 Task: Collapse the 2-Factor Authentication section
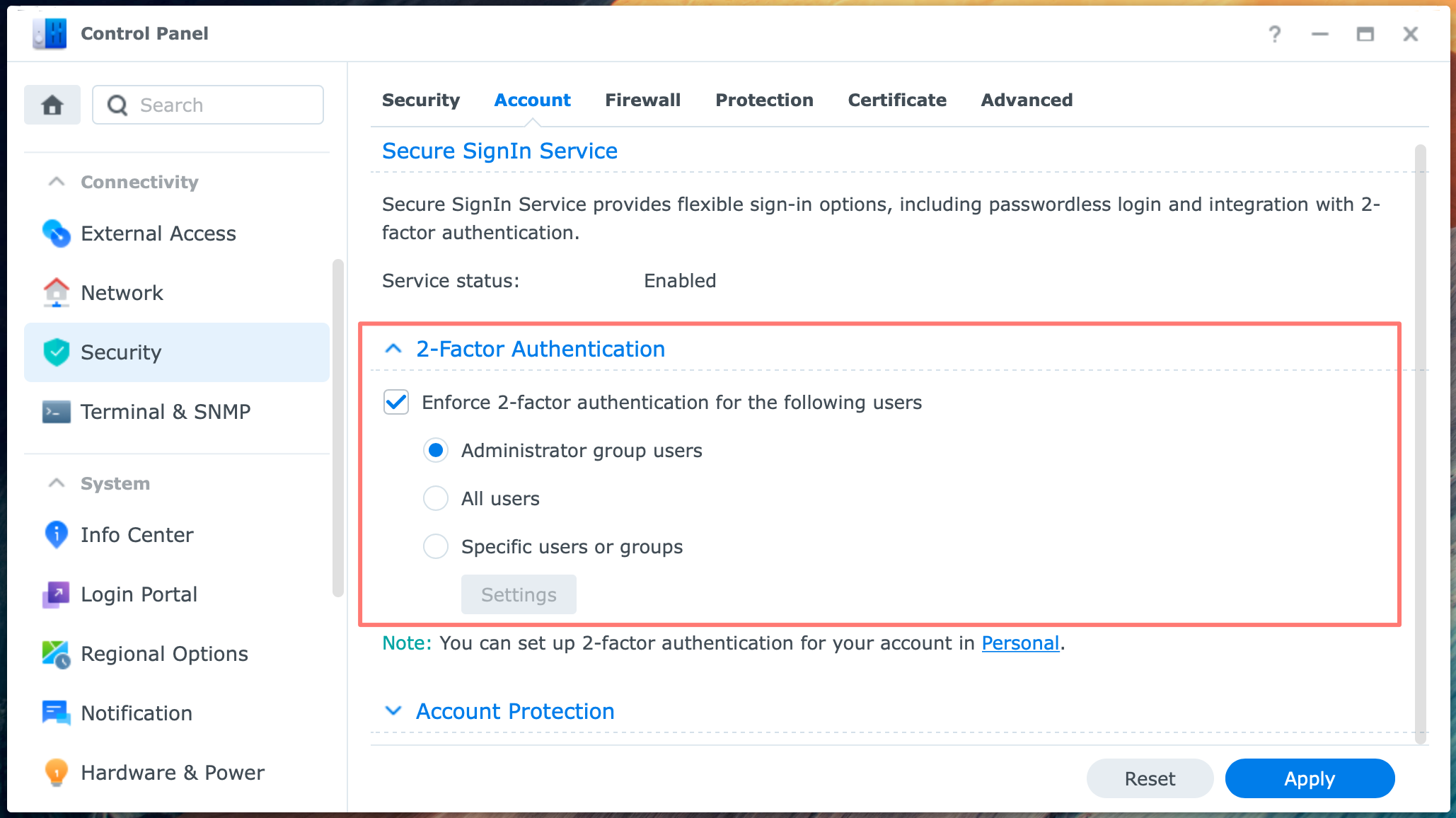pyautogui.click(x=393, y=349)
